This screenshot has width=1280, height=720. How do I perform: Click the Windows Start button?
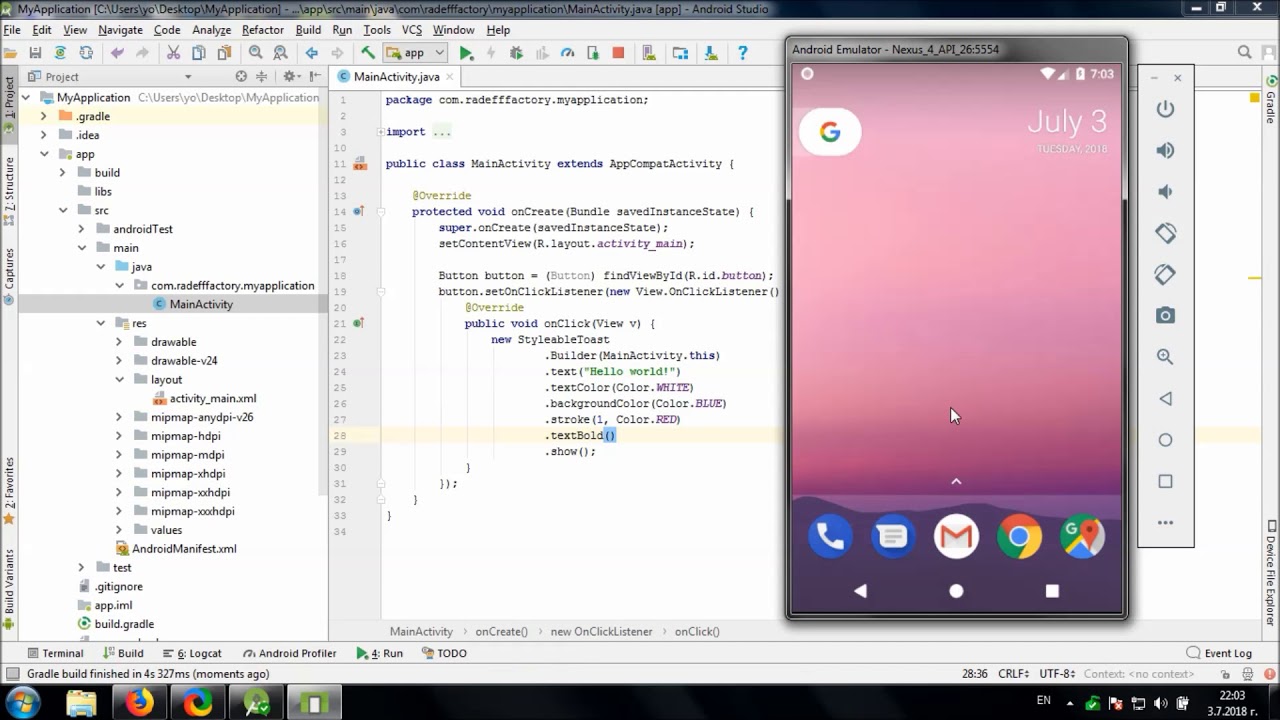[22, 703]
